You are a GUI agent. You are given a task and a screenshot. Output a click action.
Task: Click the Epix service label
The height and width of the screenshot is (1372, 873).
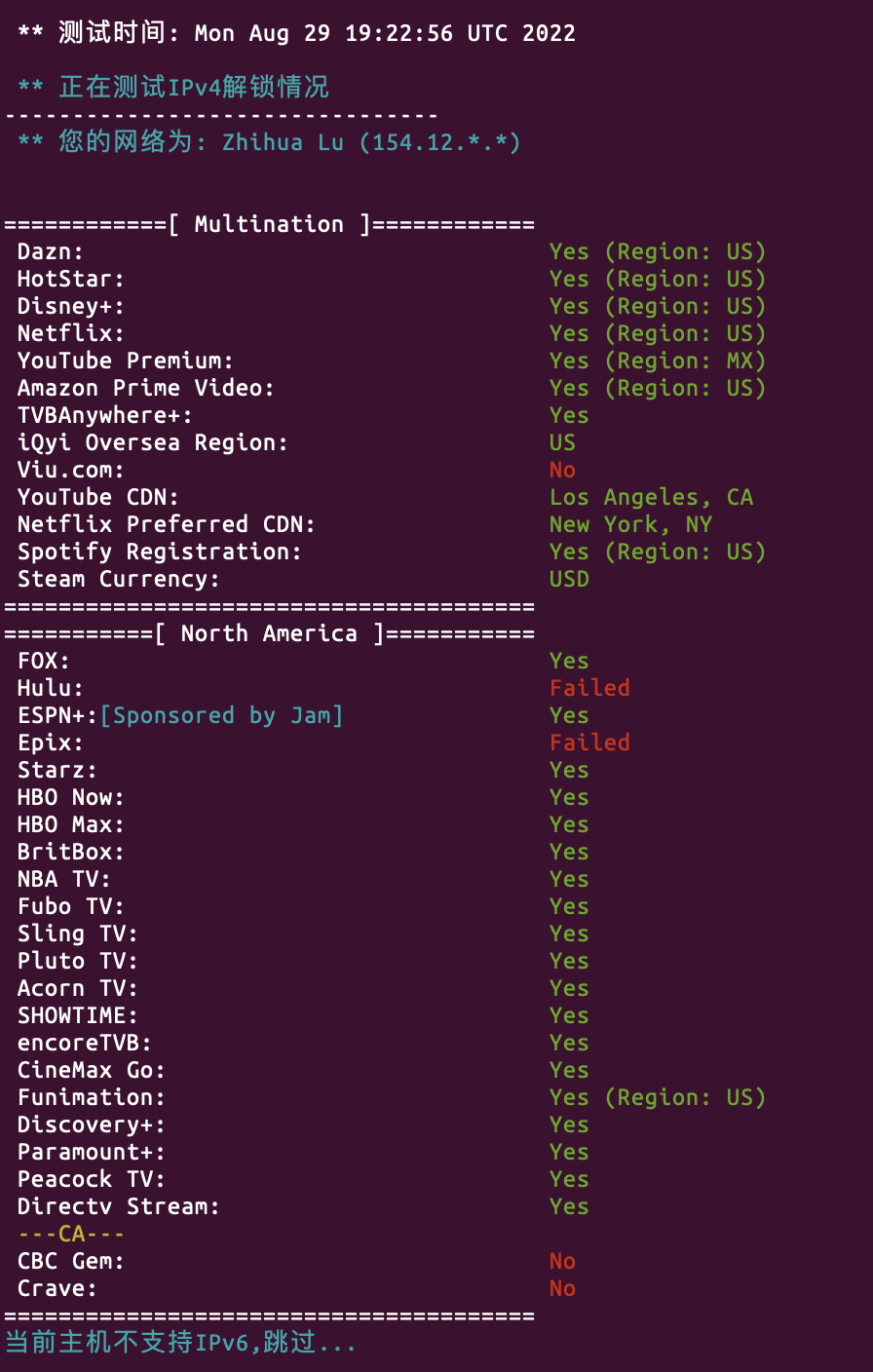coord(51,743)
